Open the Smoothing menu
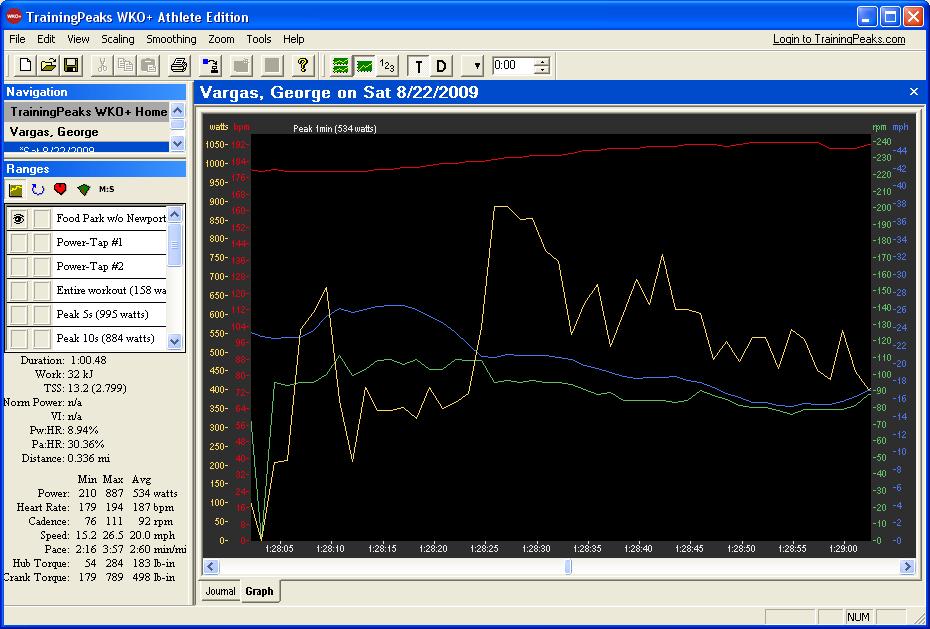The height and width of the screenshot is (629, 930). click(171, 39)
